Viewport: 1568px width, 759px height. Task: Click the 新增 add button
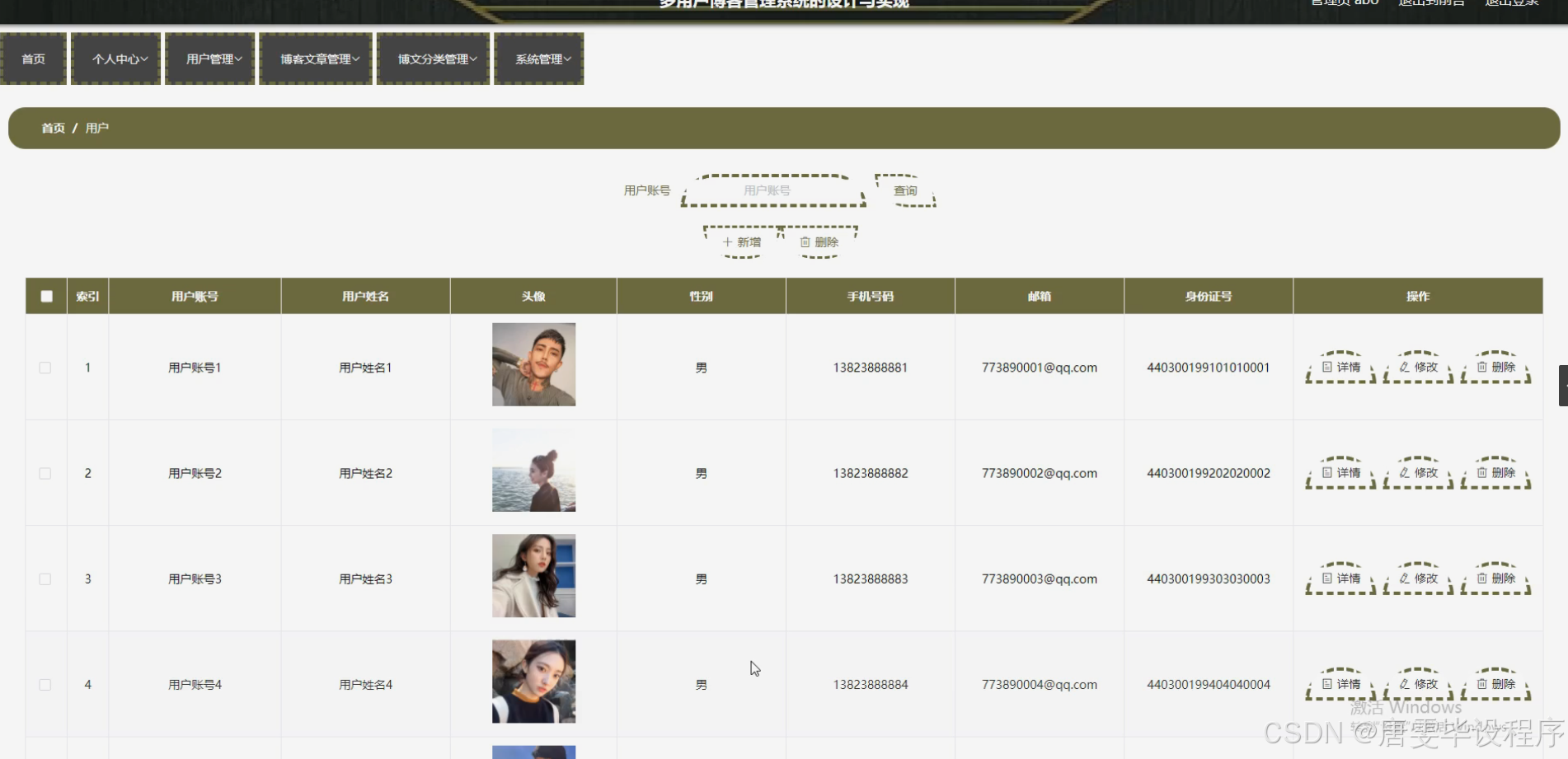tap(742, 242)
